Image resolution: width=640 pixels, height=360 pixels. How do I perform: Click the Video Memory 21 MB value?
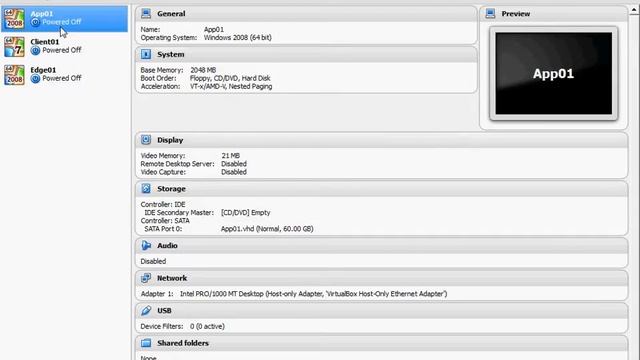[231, 156]
